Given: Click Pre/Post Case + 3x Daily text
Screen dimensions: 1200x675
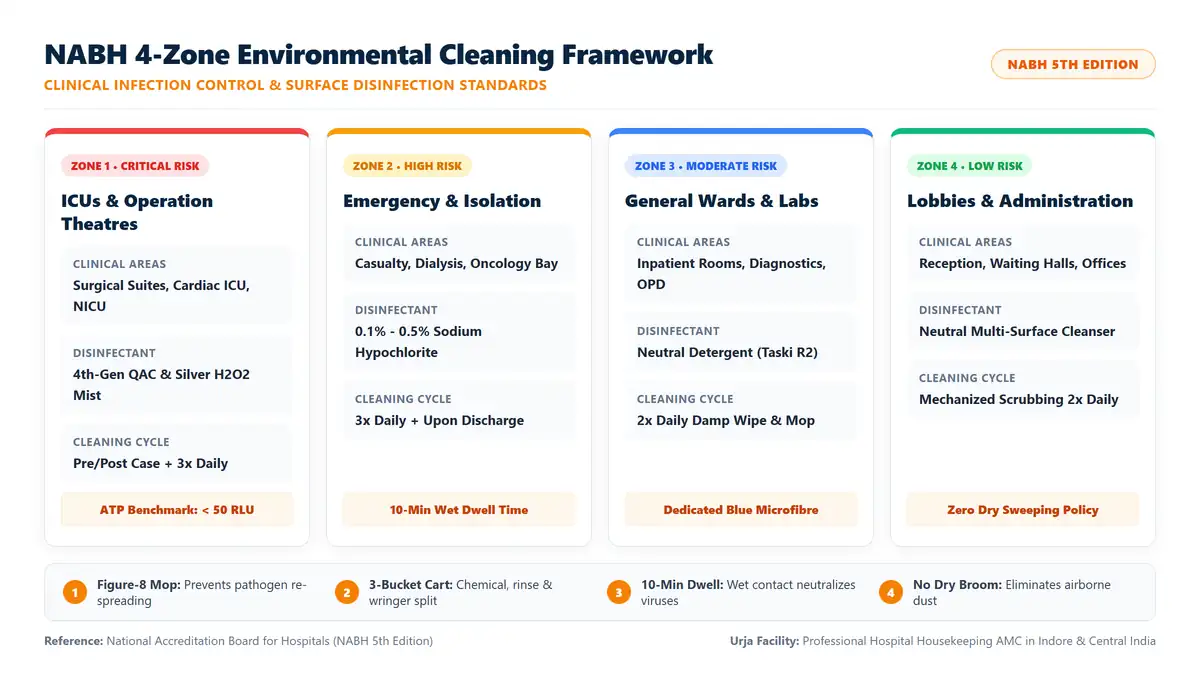Looking at the screenshot, I should 150,463.
